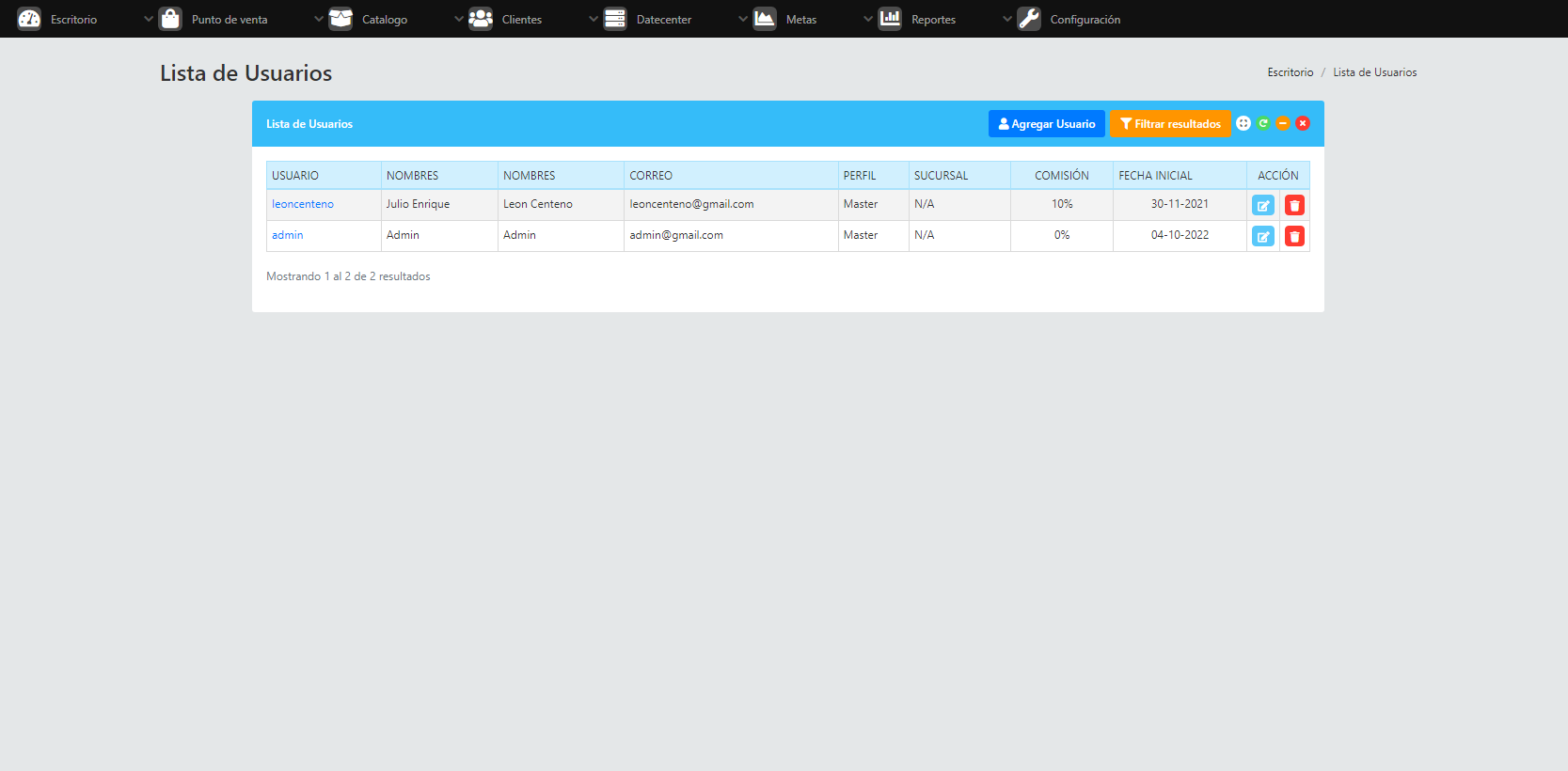Click the N/A branch in leoncenteno row
Viewport: 1568px width, 771px height.
pos(959,205)
